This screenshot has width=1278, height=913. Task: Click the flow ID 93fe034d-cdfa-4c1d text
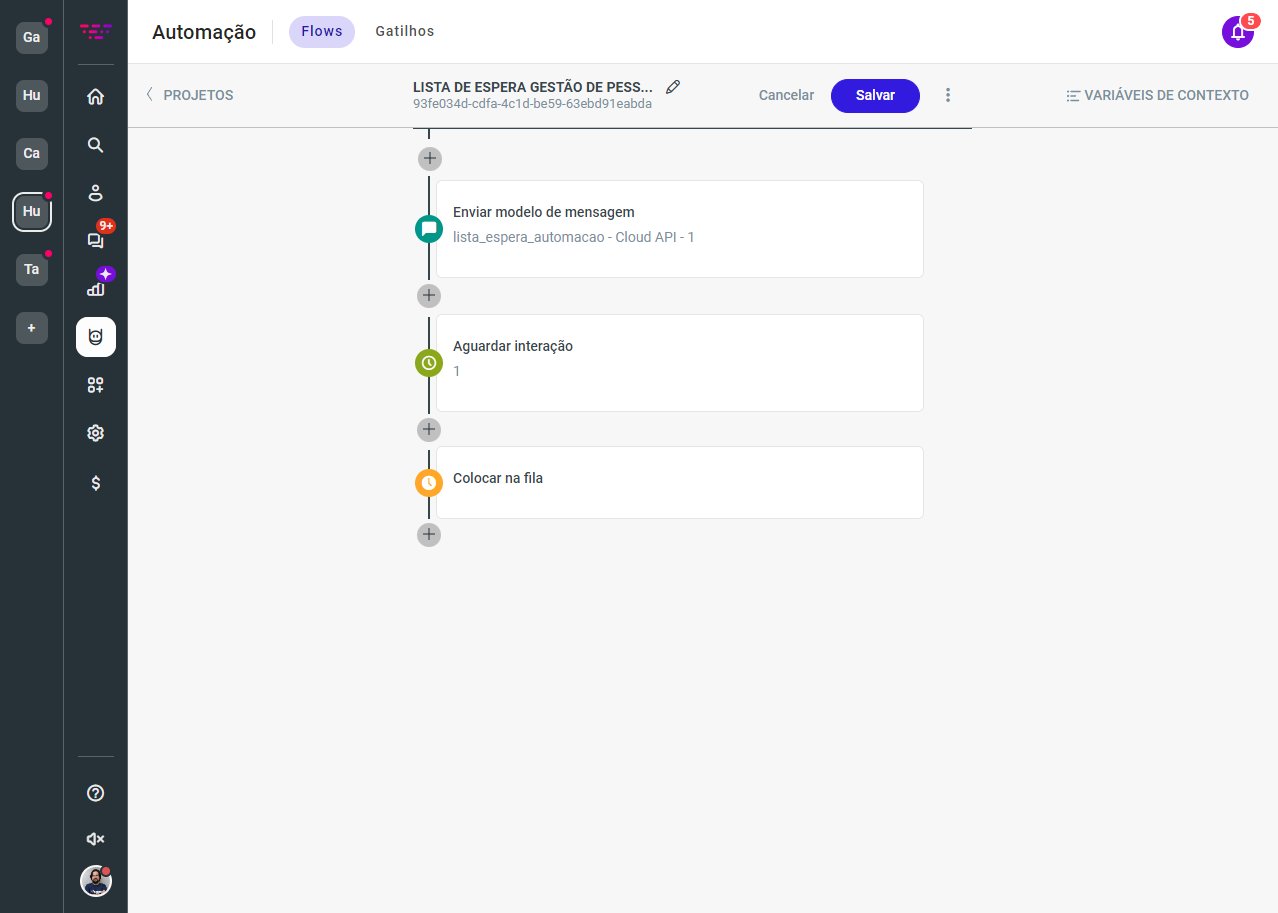coord(532,104)
